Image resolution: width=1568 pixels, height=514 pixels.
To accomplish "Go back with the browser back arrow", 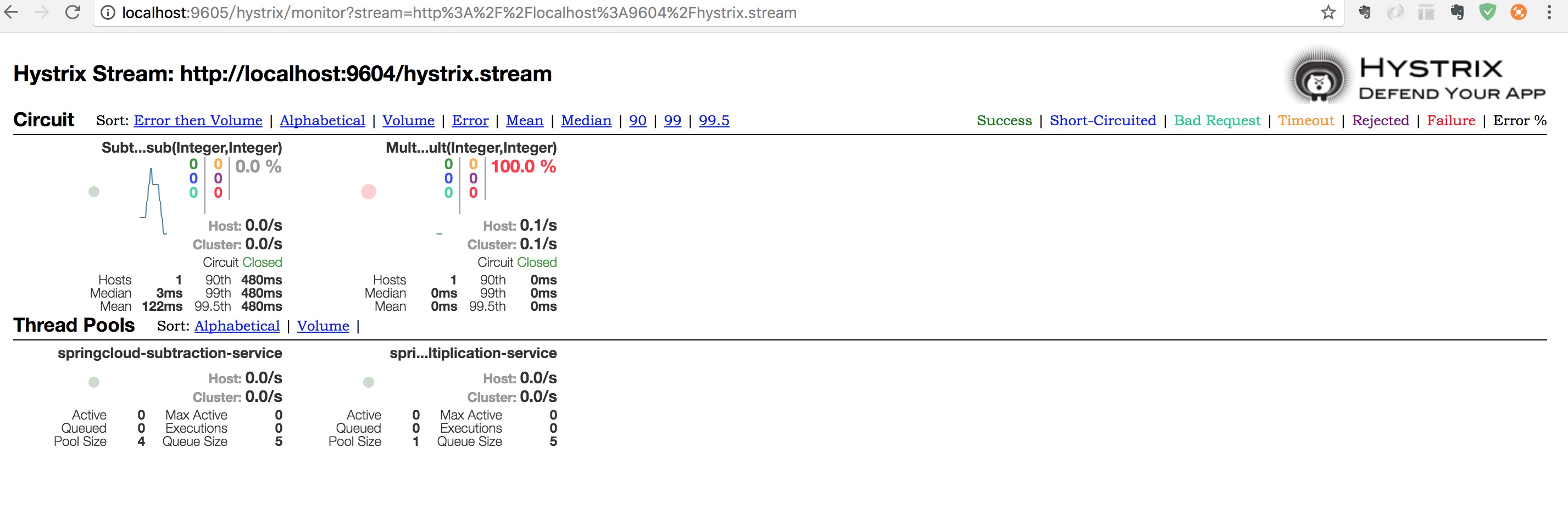I will (x=12, y=12).
